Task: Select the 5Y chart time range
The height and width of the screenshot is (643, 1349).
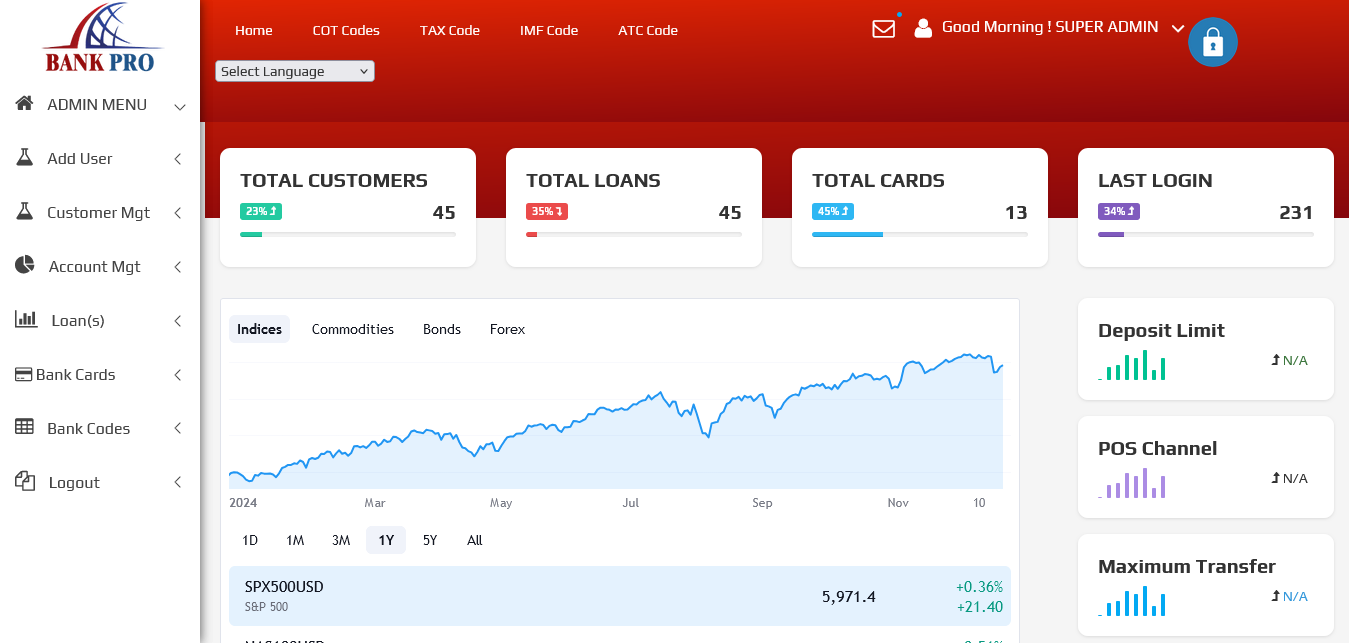Action: pos(430,540)
